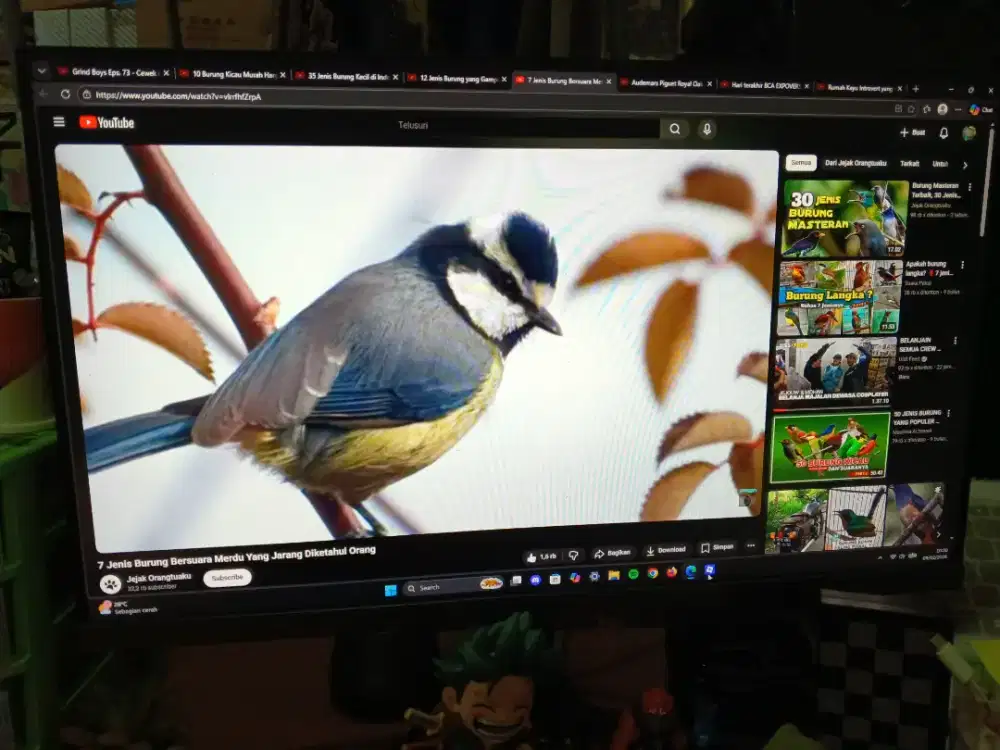Open YouTube notifications bell
Image resolution: width=1000 pixels, height=750 pixels.
tap(942, 132)
